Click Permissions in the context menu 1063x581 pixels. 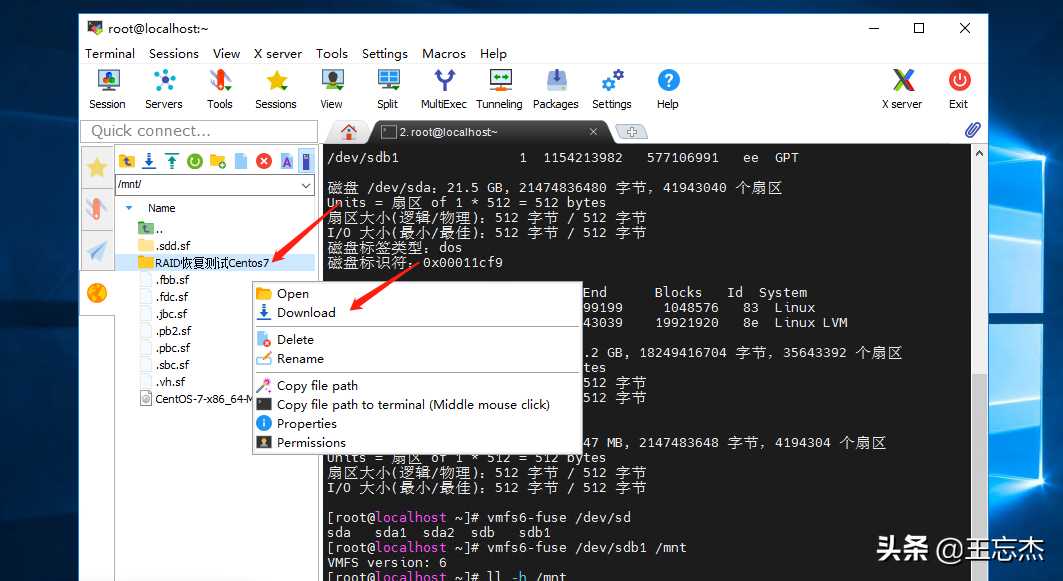coord(309,442)
